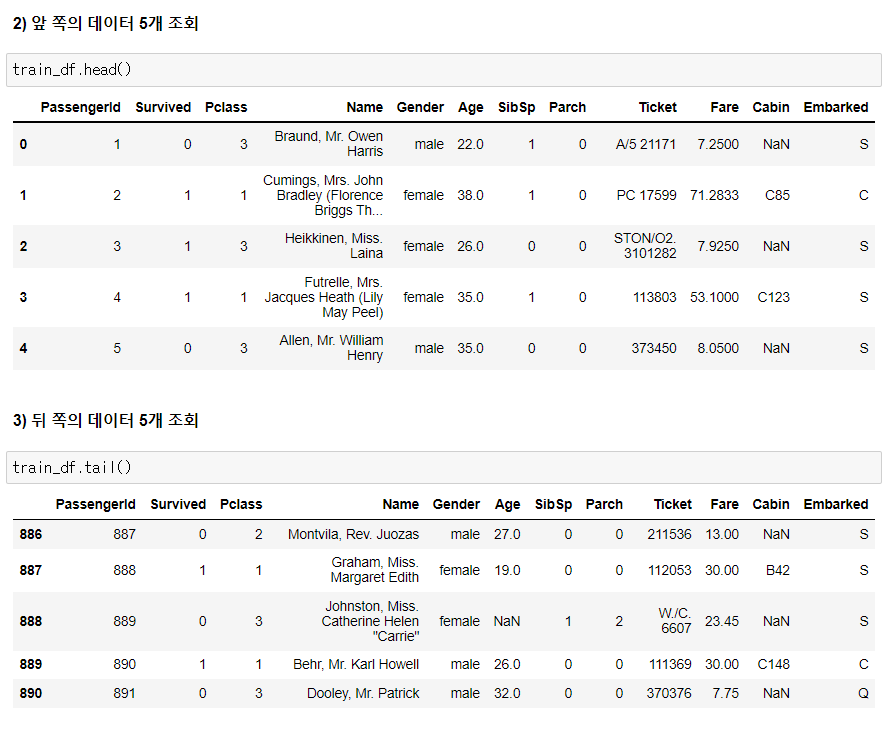Click the ticket value '373450'

[654, 348]
